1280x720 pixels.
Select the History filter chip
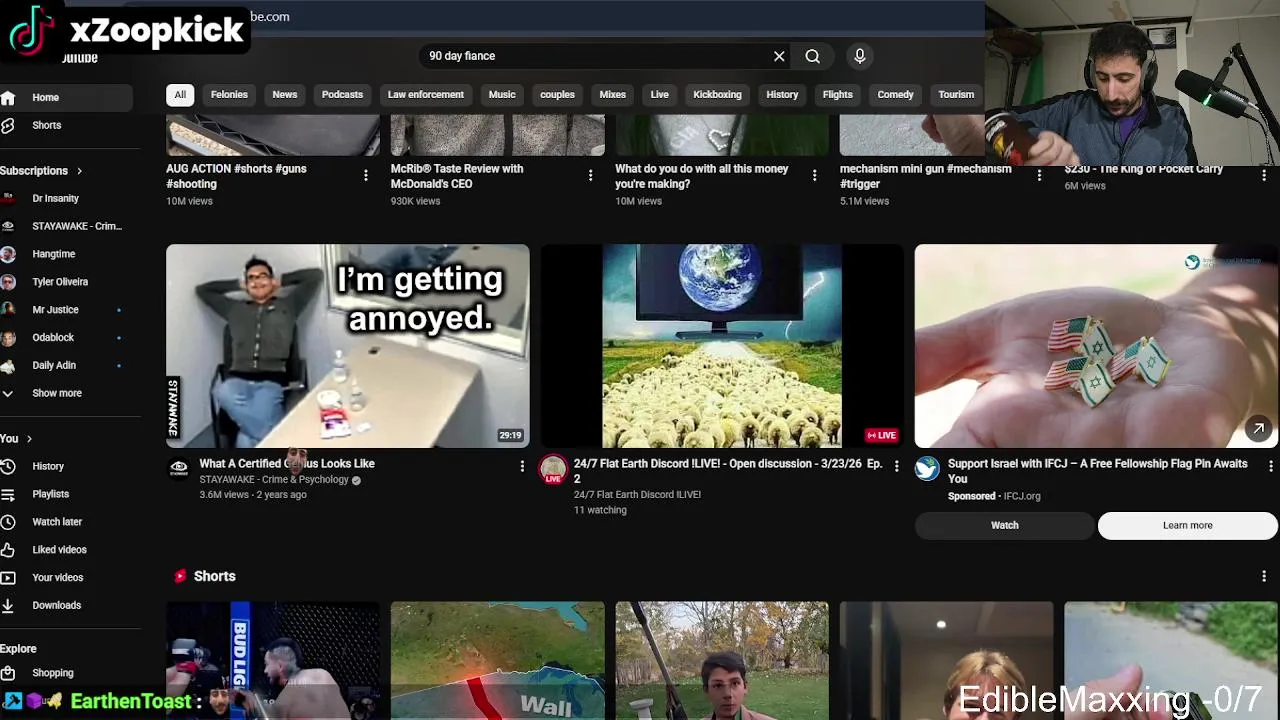tap(782, 94)
